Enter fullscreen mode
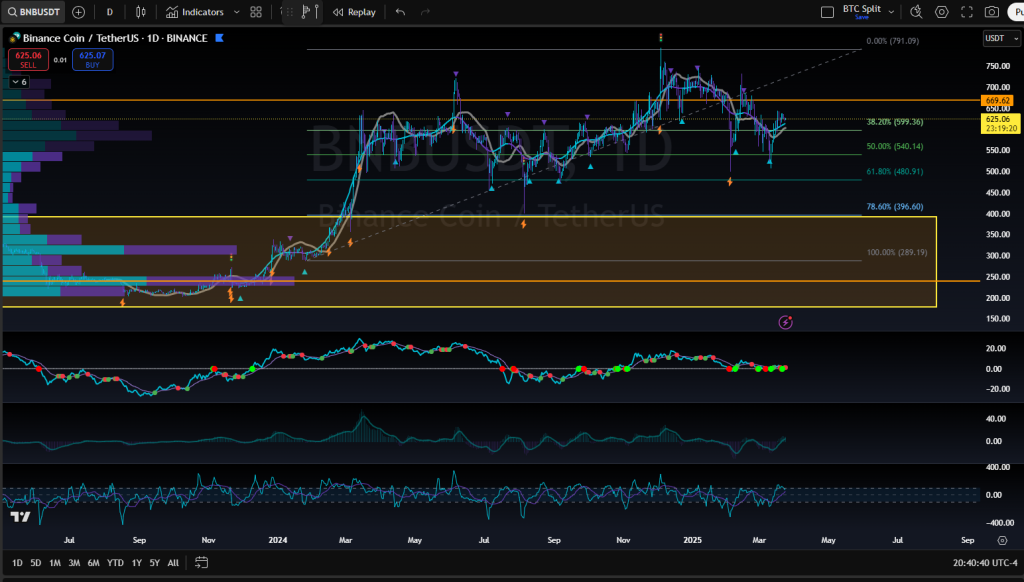This screenshot has height=582, width=1024. [x=967, y=12]
